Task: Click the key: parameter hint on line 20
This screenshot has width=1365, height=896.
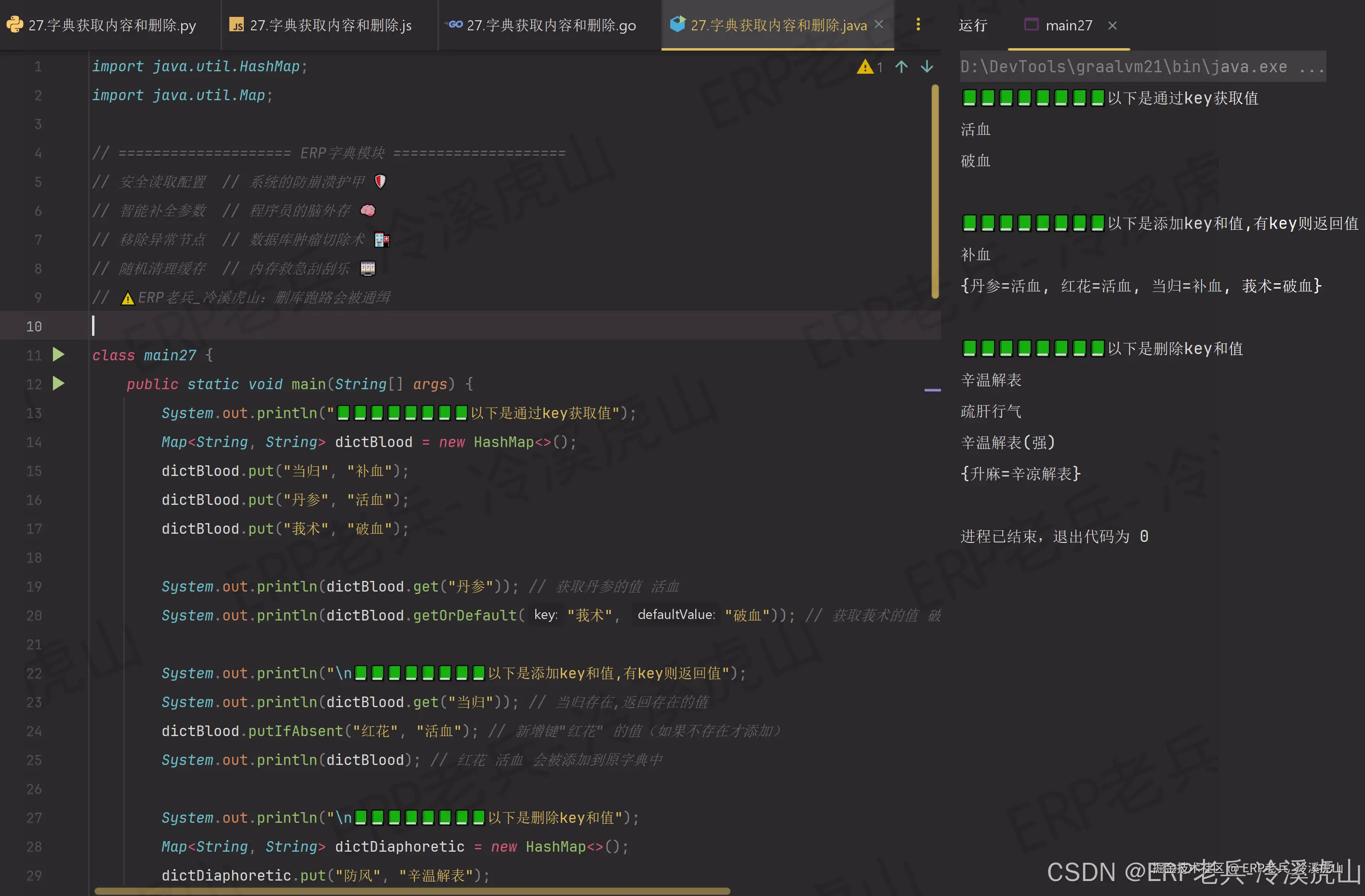Action: 545,615
